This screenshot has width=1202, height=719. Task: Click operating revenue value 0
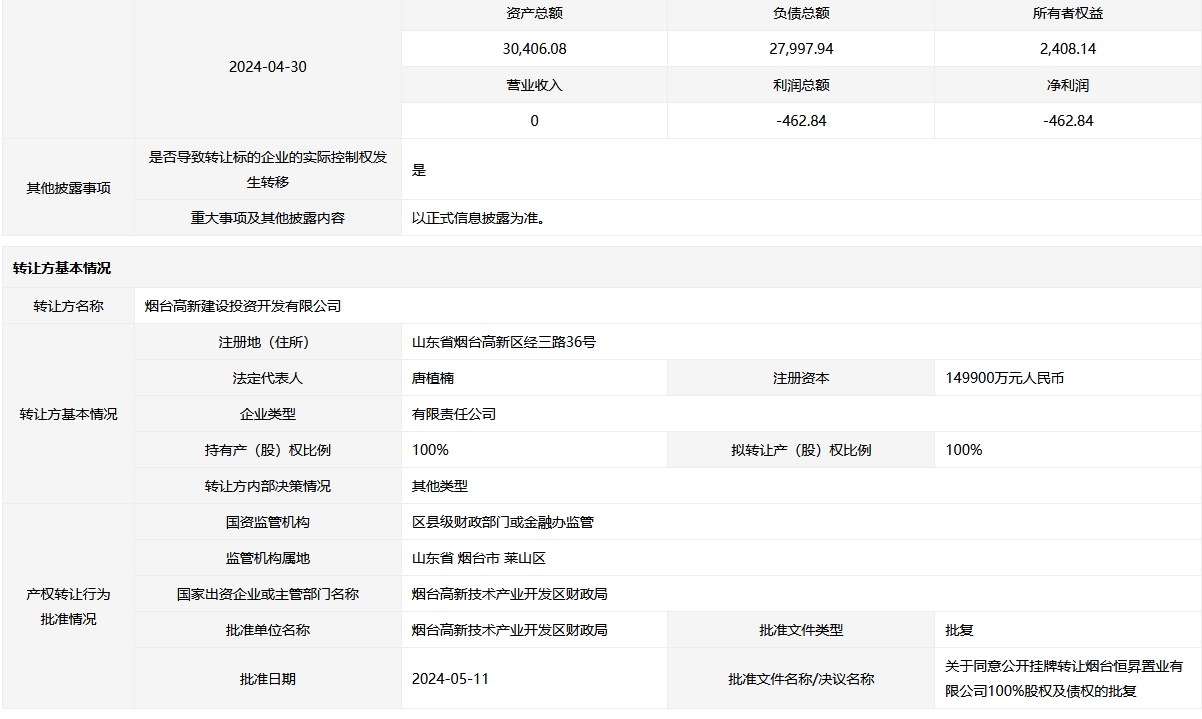(534, 121)
